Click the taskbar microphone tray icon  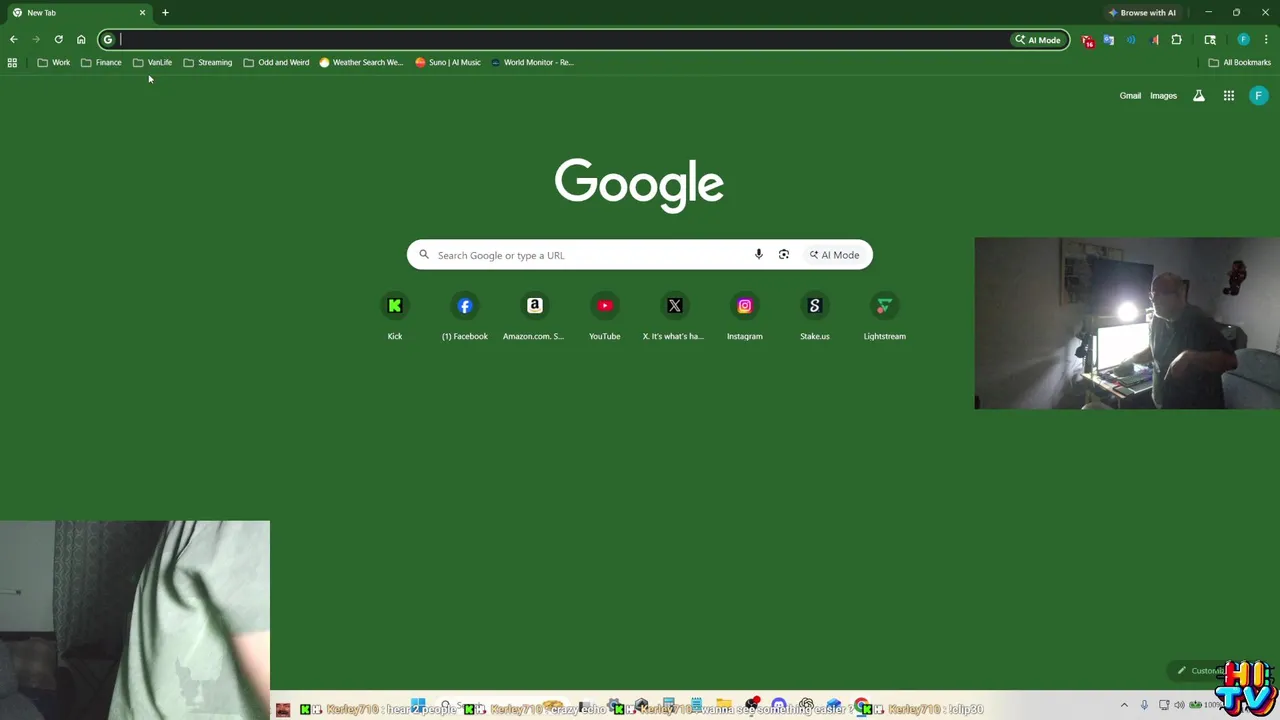pos(1144,705)
